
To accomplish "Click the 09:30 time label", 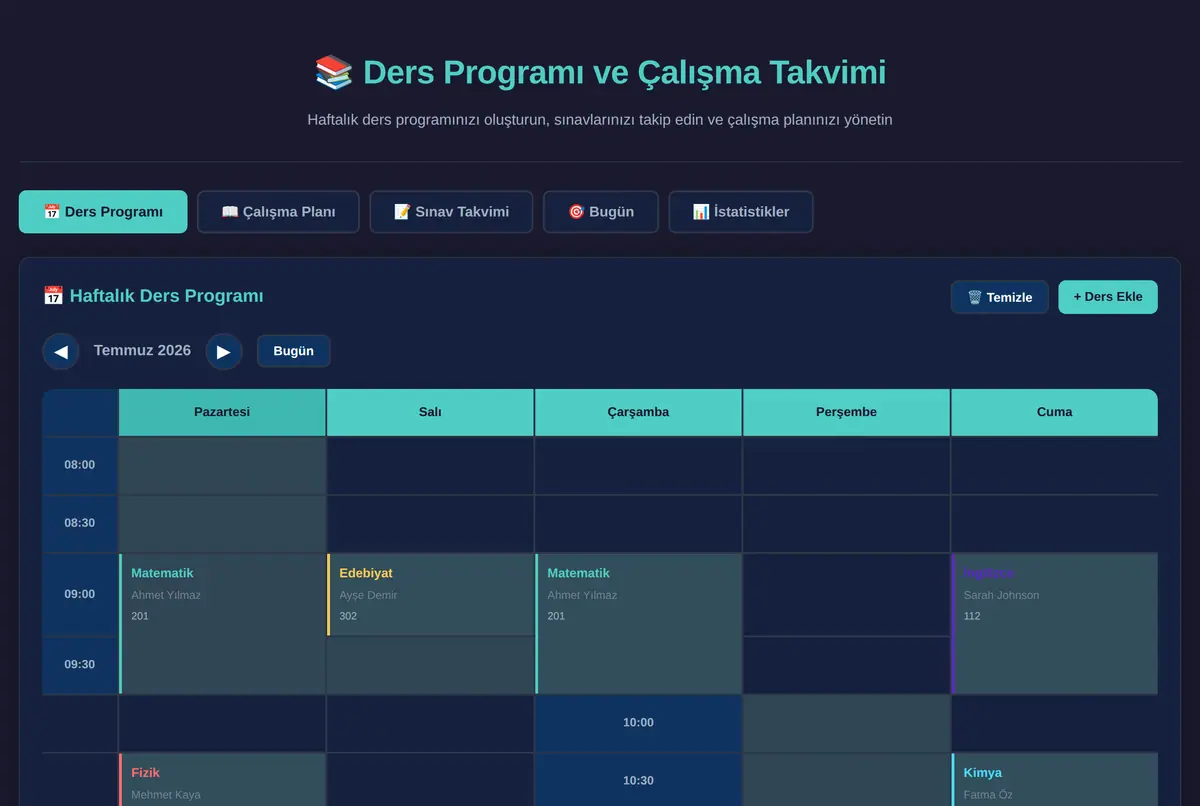I will [80, 664].
